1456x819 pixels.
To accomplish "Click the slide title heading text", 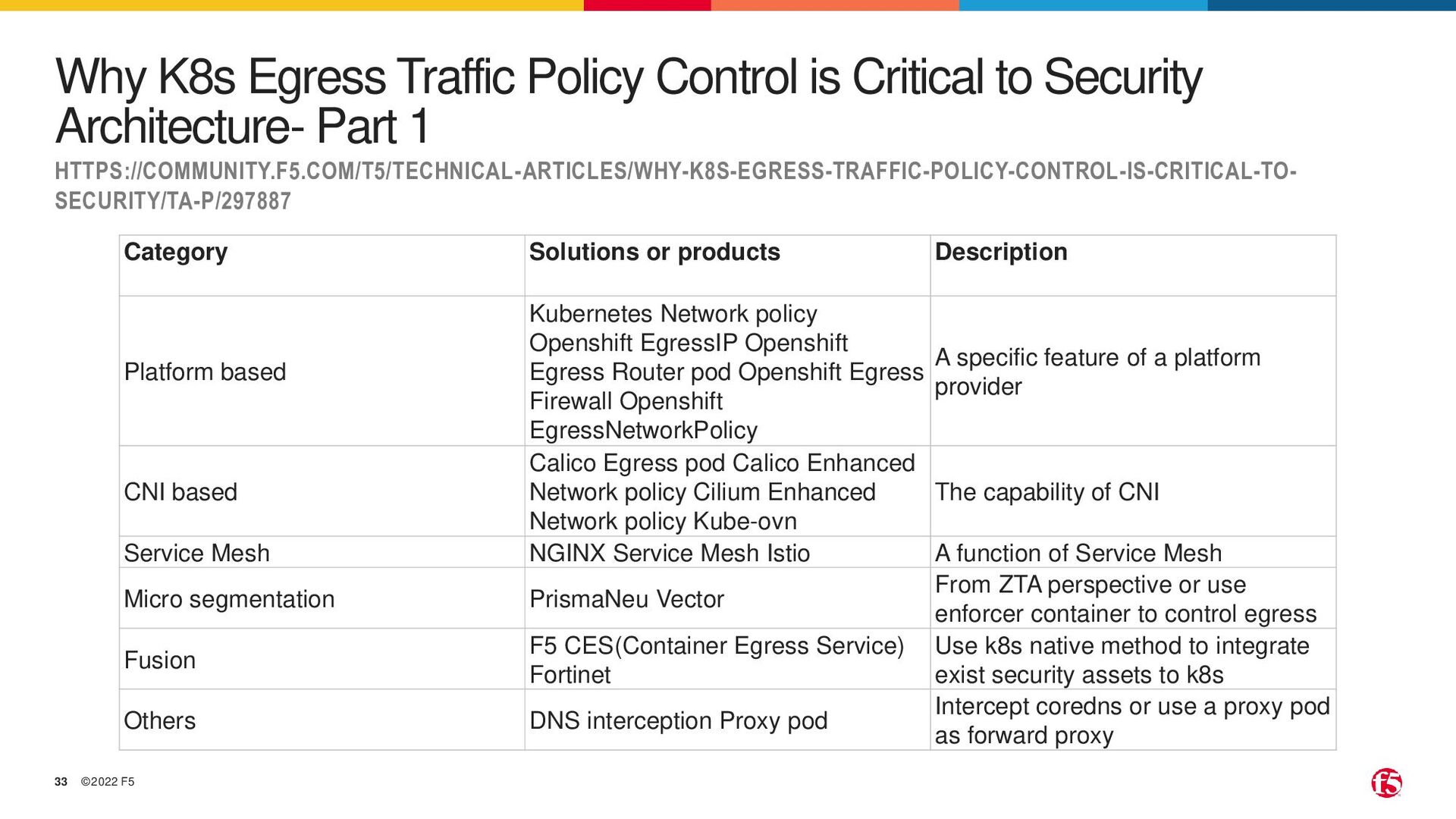I will 629,101.
